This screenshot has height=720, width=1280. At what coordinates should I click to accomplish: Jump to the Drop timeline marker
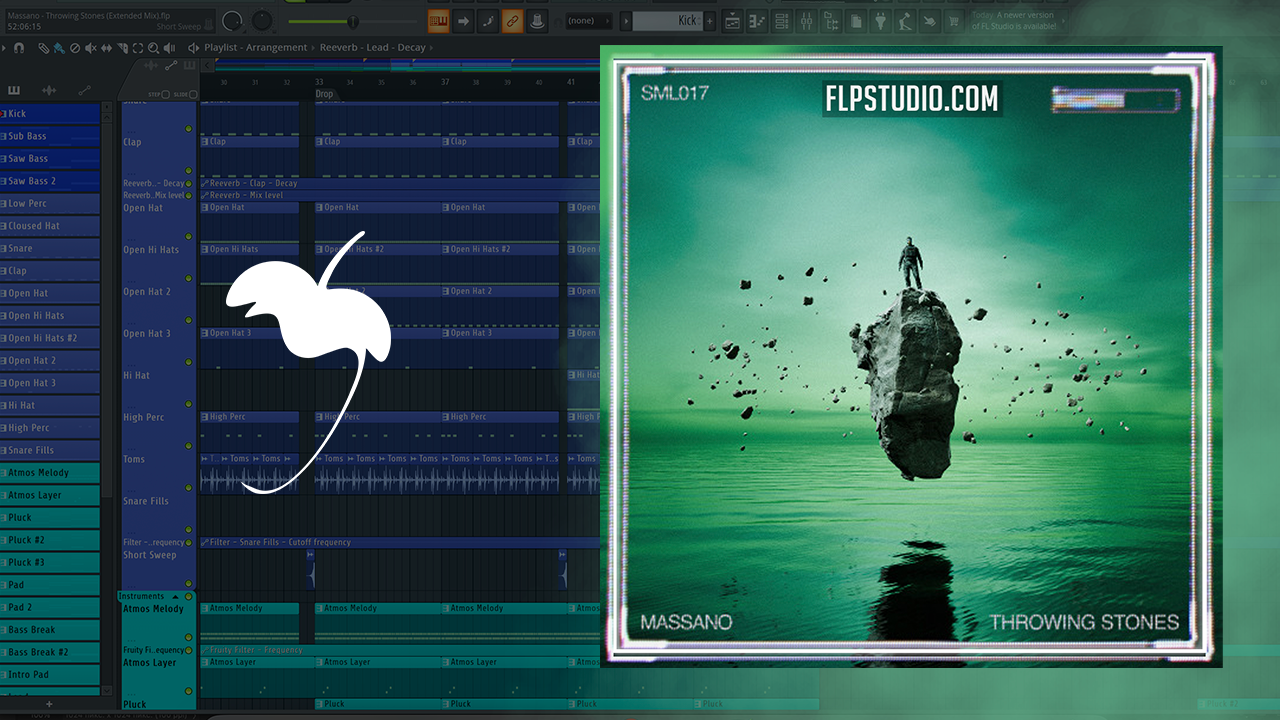click(325, 94)
